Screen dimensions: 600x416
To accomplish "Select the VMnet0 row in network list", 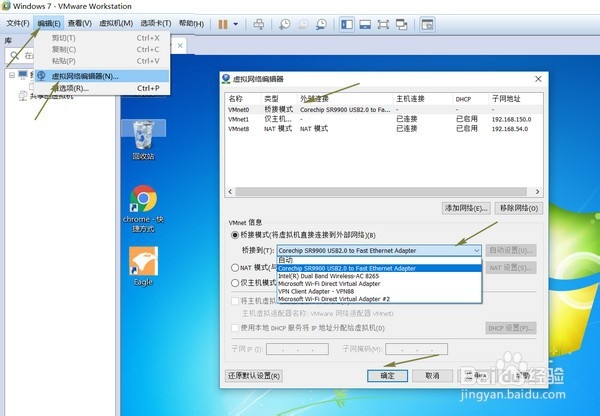I will pyautogui.click(x=383, y=109).
